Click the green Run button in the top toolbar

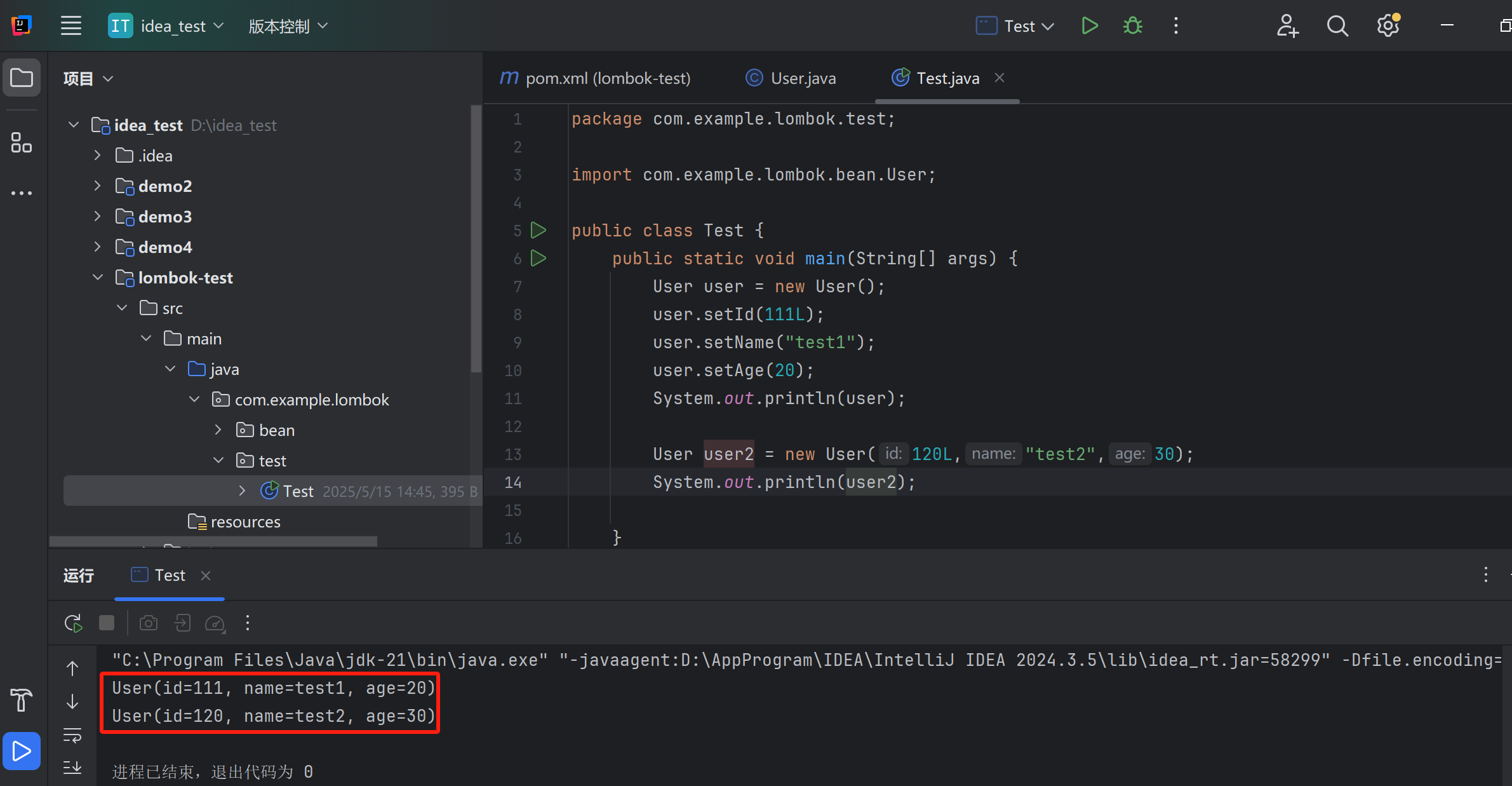tap(1089, 26)
